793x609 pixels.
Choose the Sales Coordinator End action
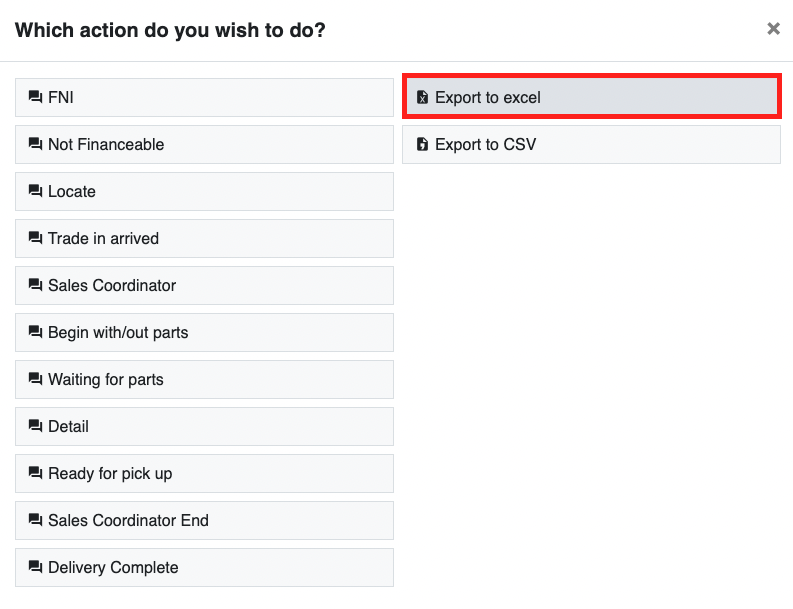pyautogui.click(x=204, y=520)
